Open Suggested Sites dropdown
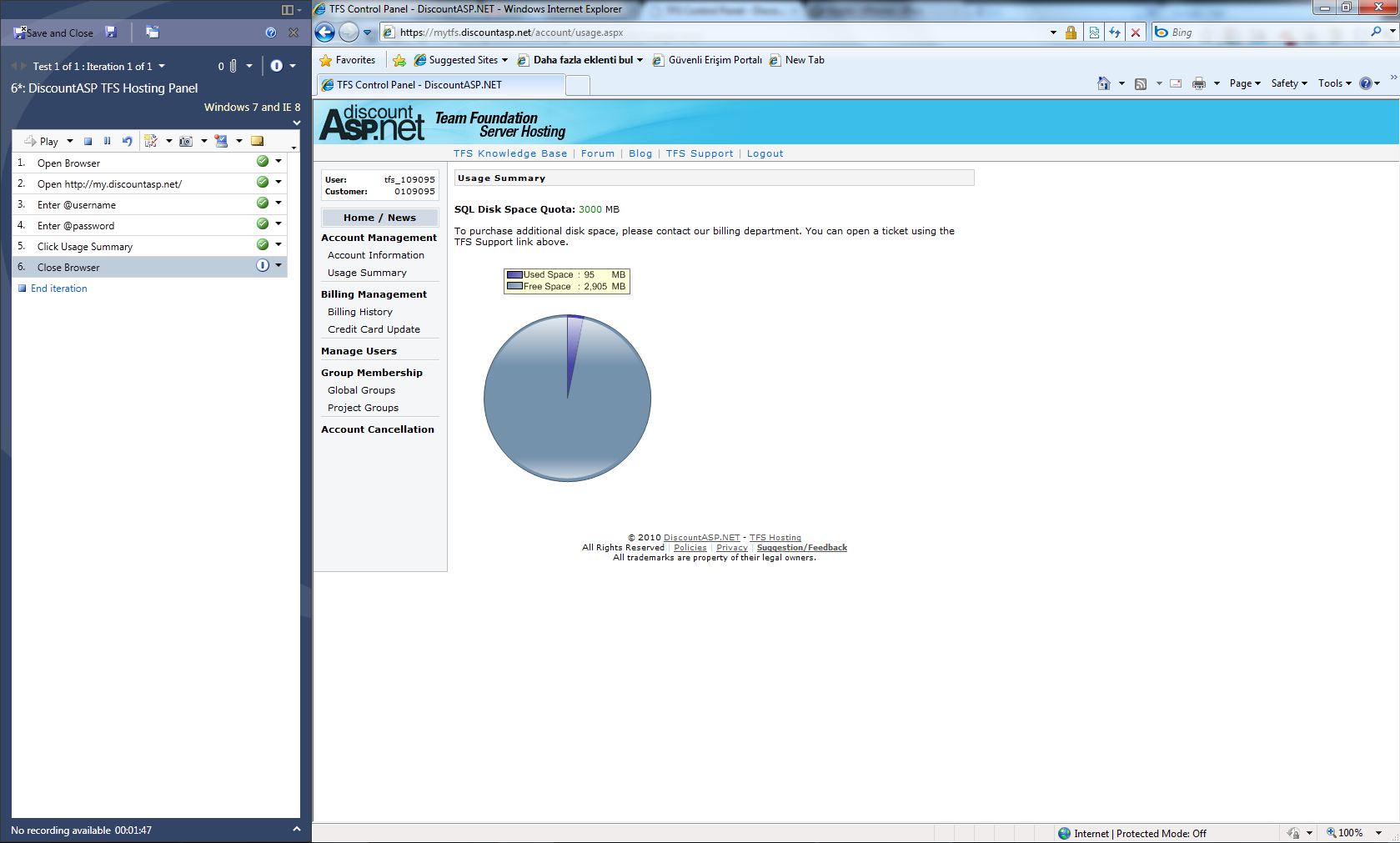 461,60
